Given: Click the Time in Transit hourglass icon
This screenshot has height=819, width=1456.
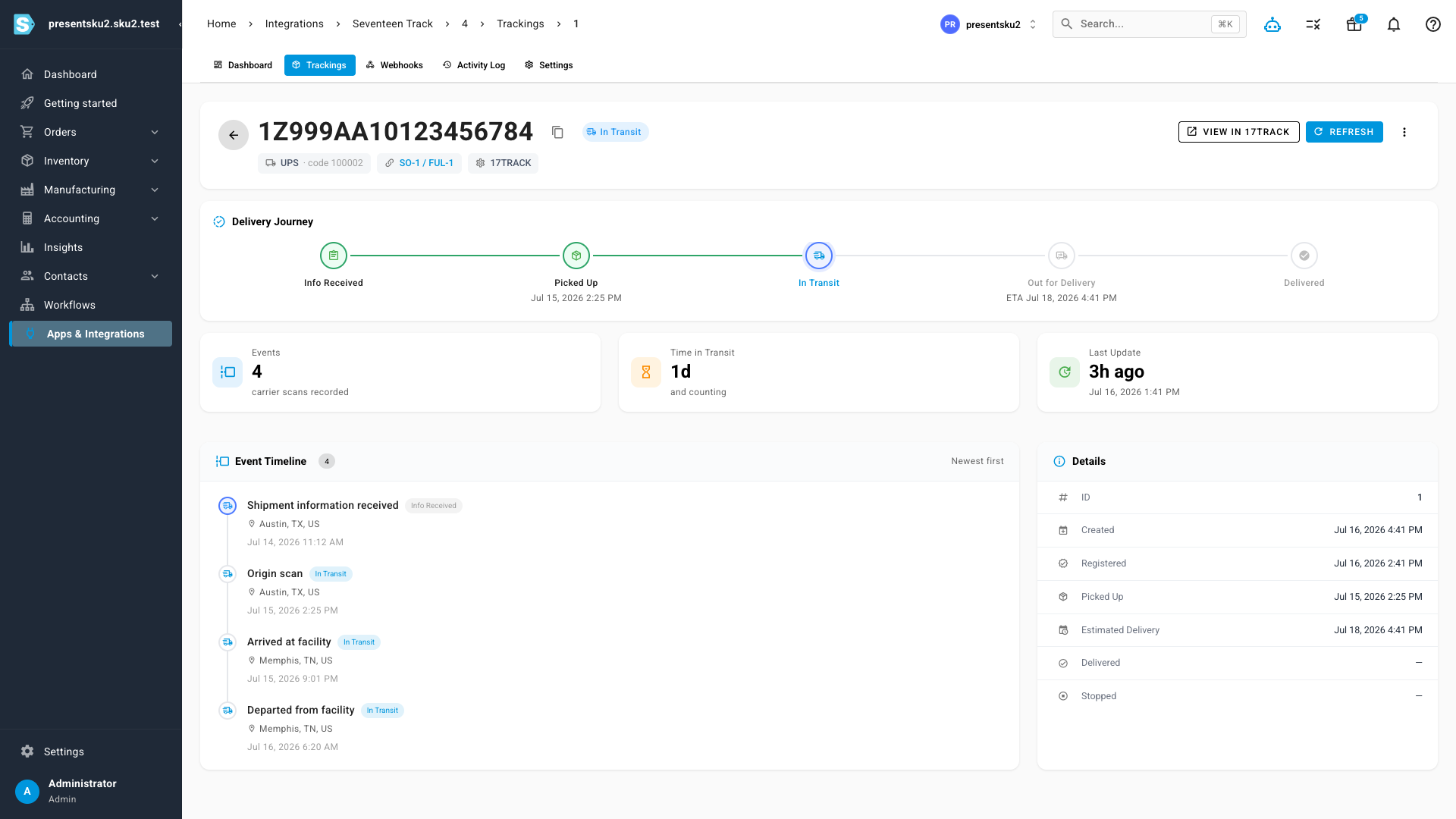Looking at the screenshot, I should coord(646,372).
